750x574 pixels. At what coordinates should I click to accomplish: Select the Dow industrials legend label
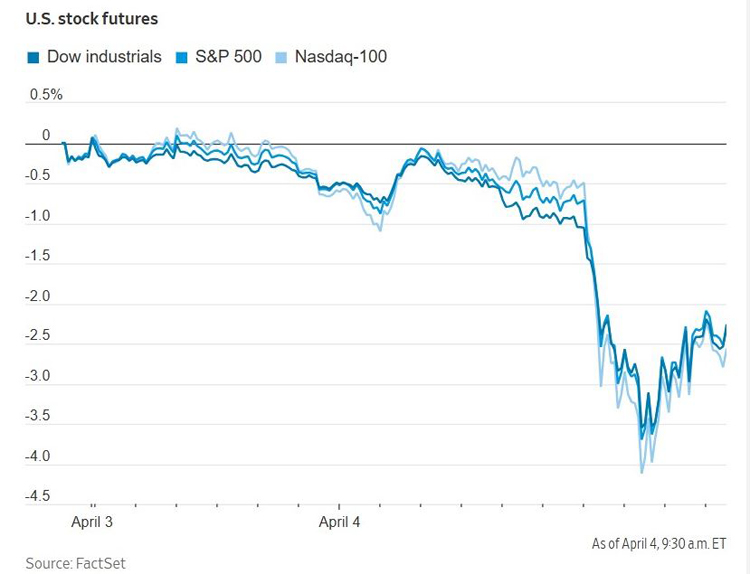tap(104, 57)
